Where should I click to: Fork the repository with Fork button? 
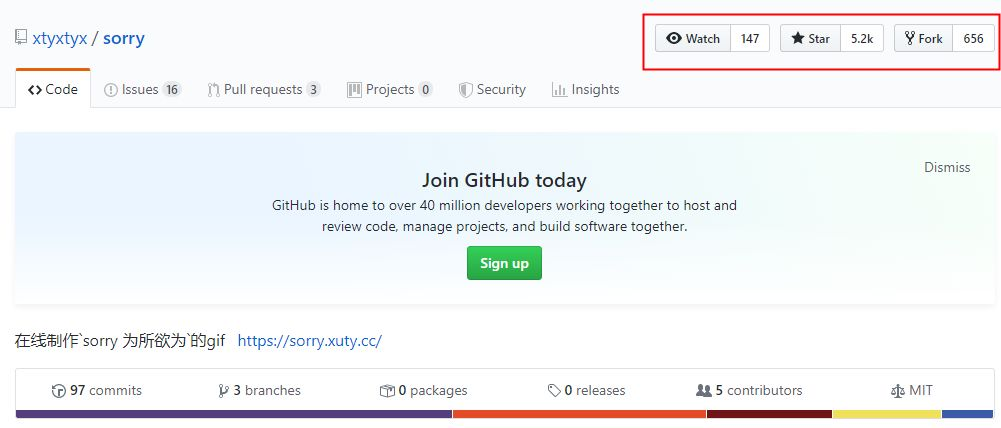point(924,38)
